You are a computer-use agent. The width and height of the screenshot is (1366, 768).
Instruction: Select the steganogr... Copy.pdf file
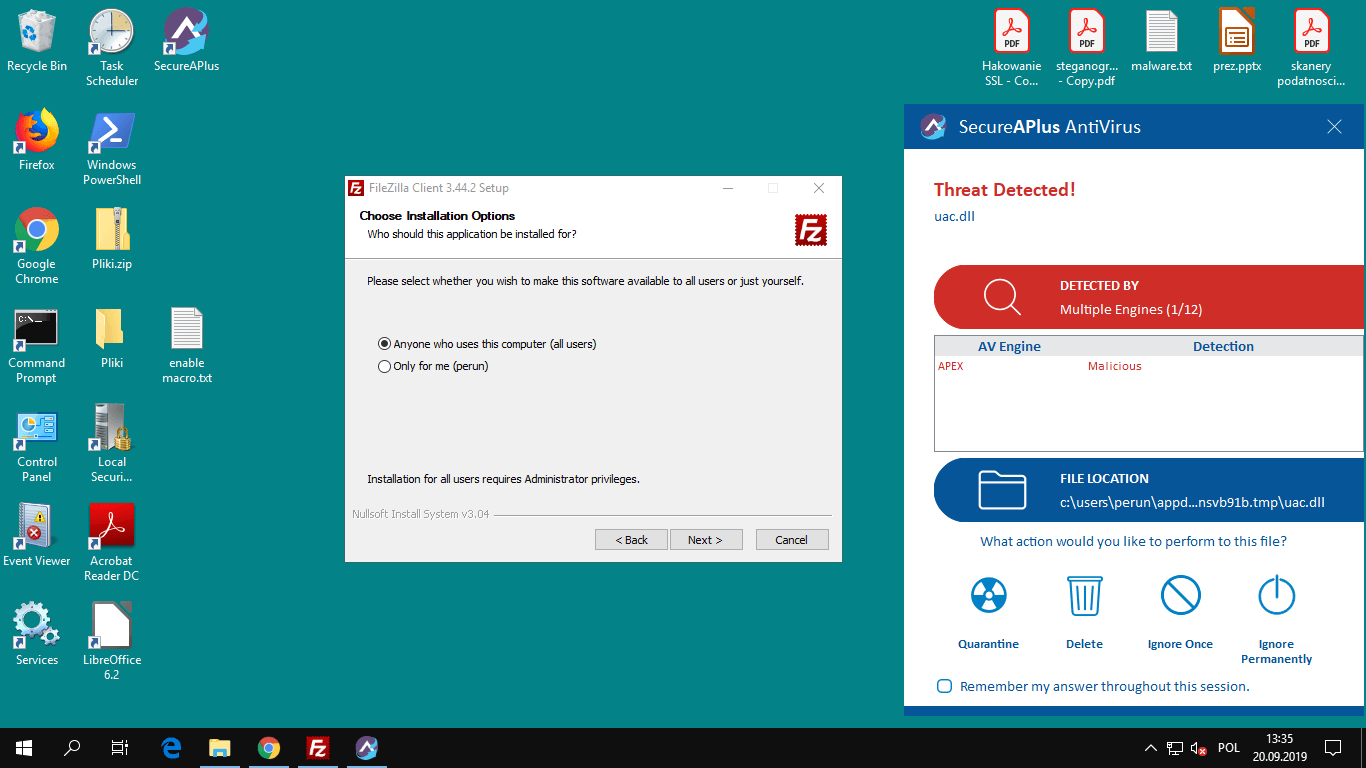click(x=1087, y=48)
